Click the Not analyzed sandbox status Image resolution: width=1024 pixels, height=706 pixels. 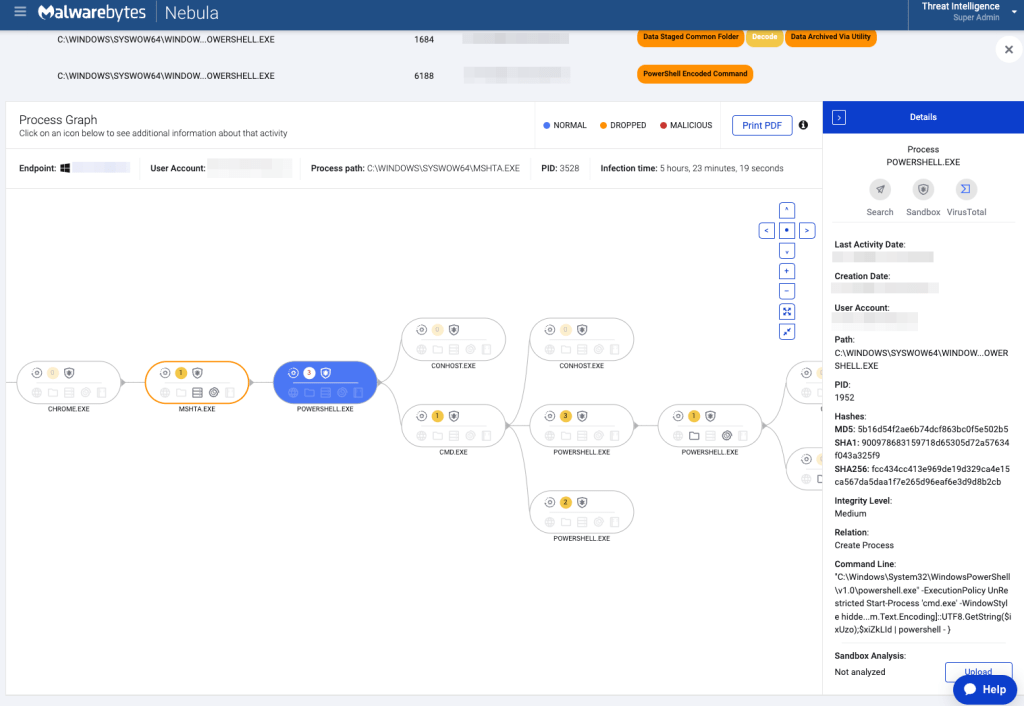tap(860, 672)
